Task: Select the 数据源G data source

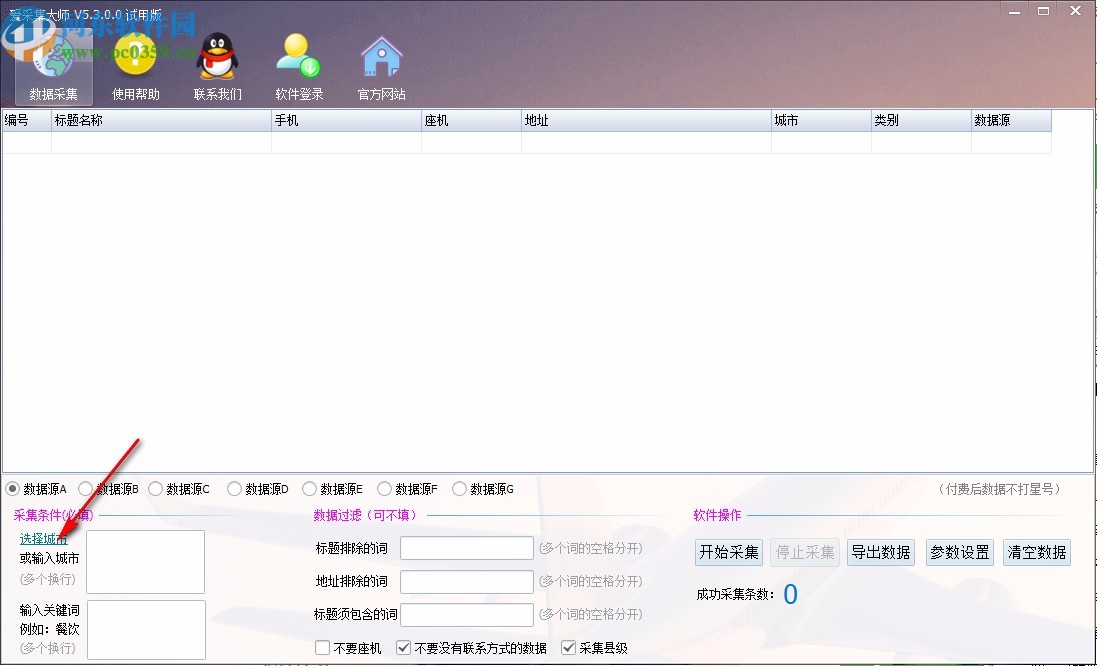Action: (x=459, y=488)
